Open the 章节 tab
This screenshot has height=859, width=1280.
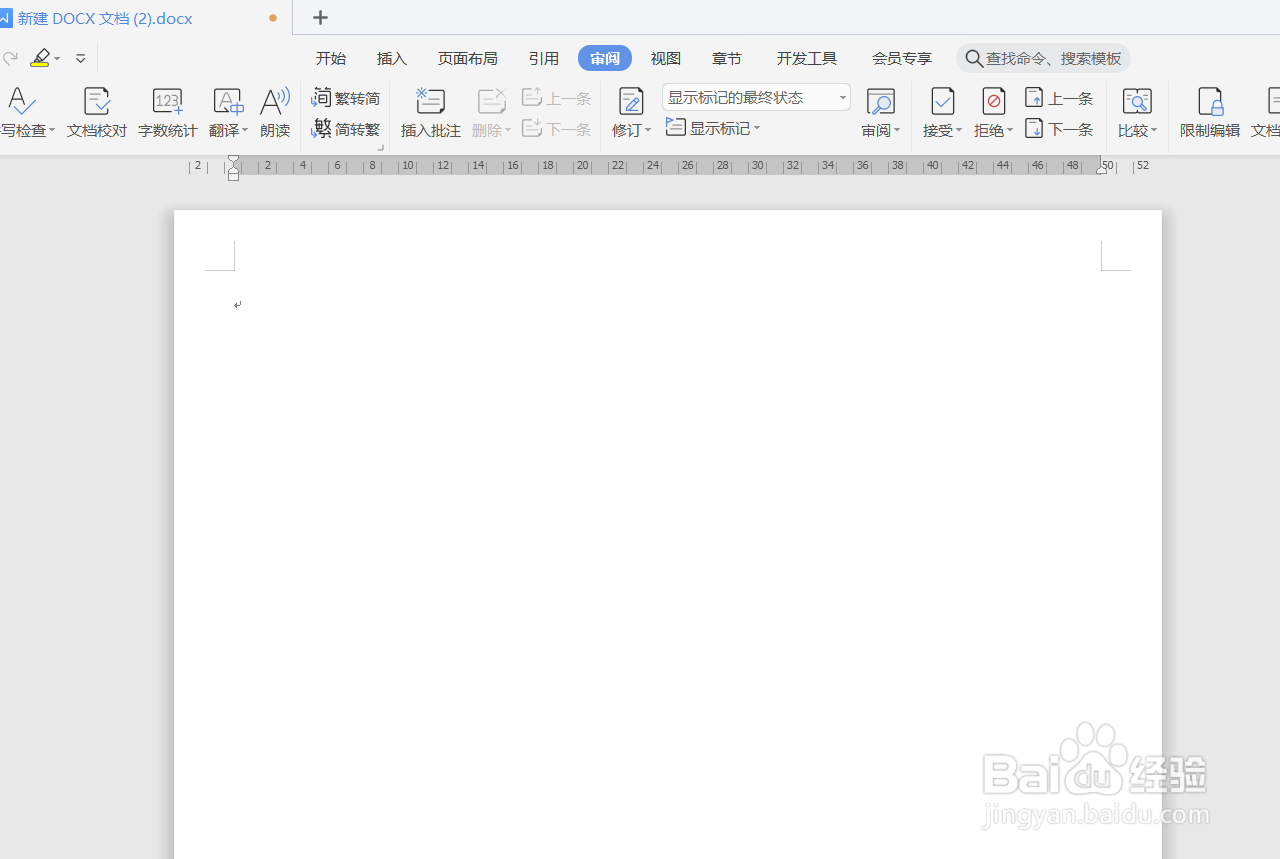click(727, 59)
